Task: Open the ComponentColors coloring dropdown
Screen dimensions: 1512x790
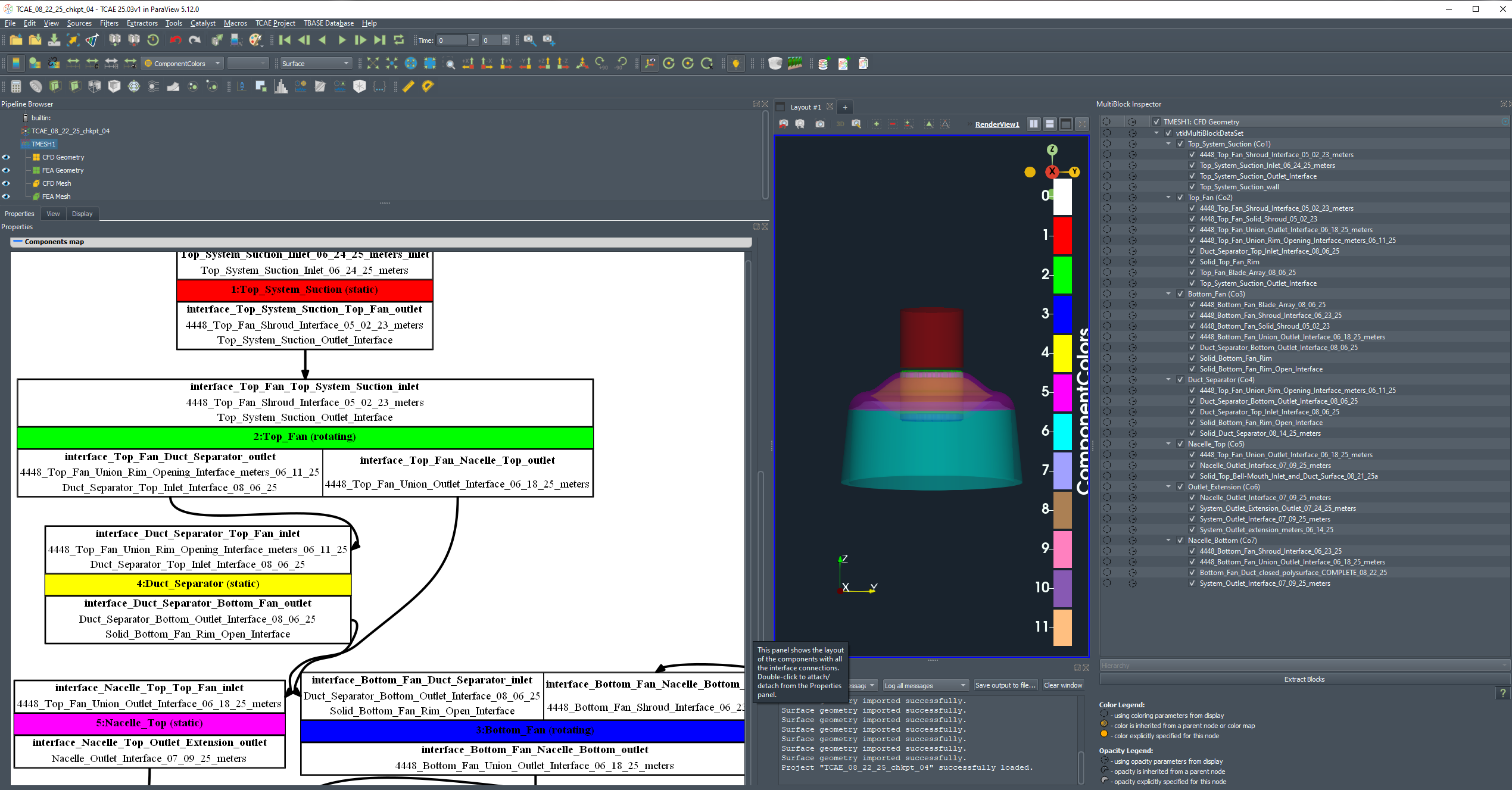Action: point(183,63)
